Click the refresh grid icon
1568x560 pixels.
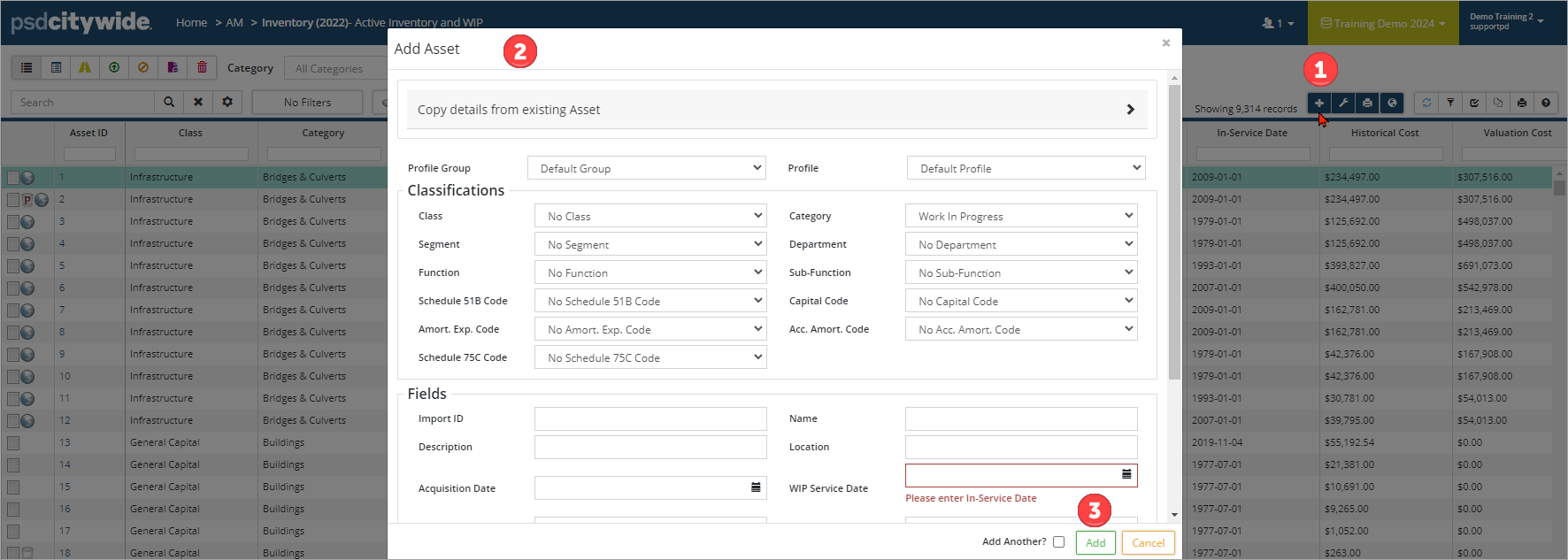click(1426, 103)
